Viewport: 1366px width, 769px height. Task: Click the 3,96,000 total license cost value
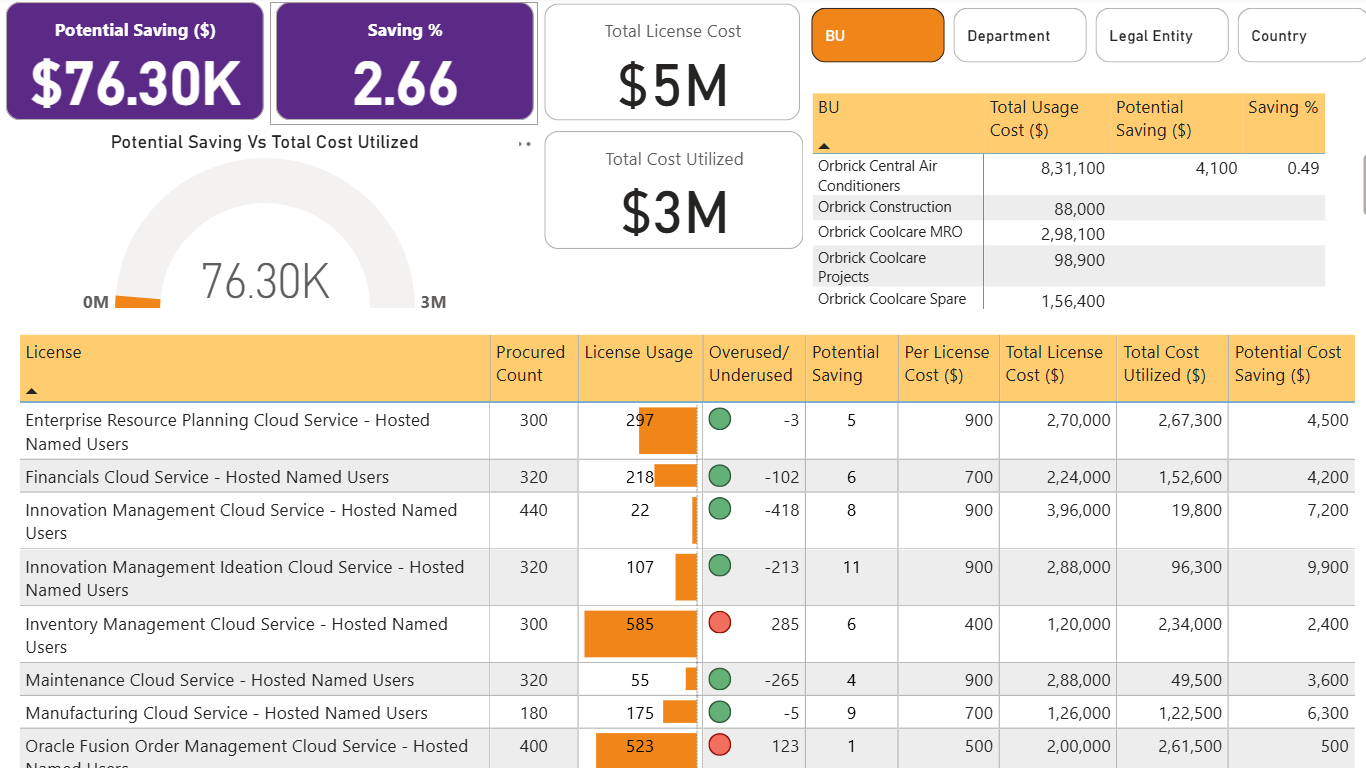(x=1078, y=510)
